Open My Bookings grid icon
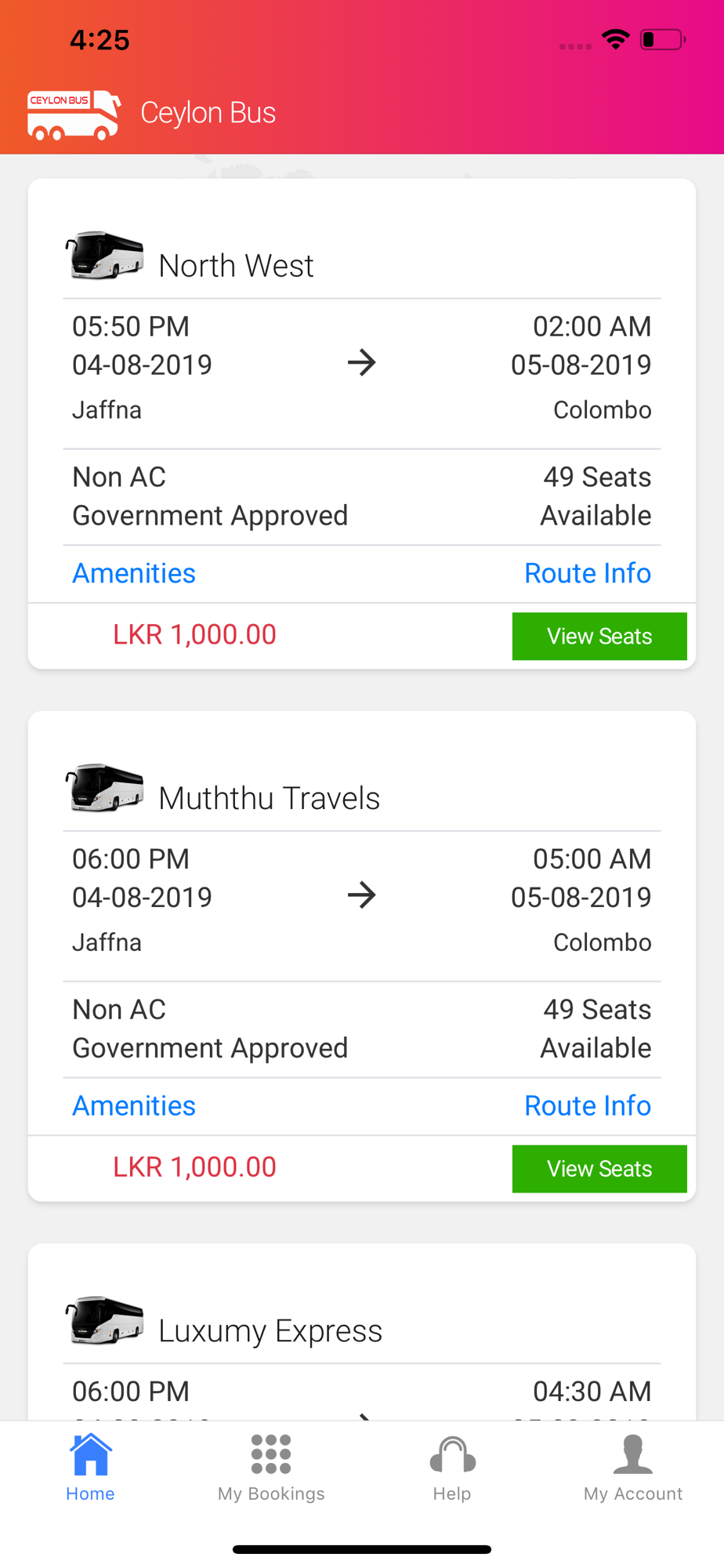 [271, 1454]
